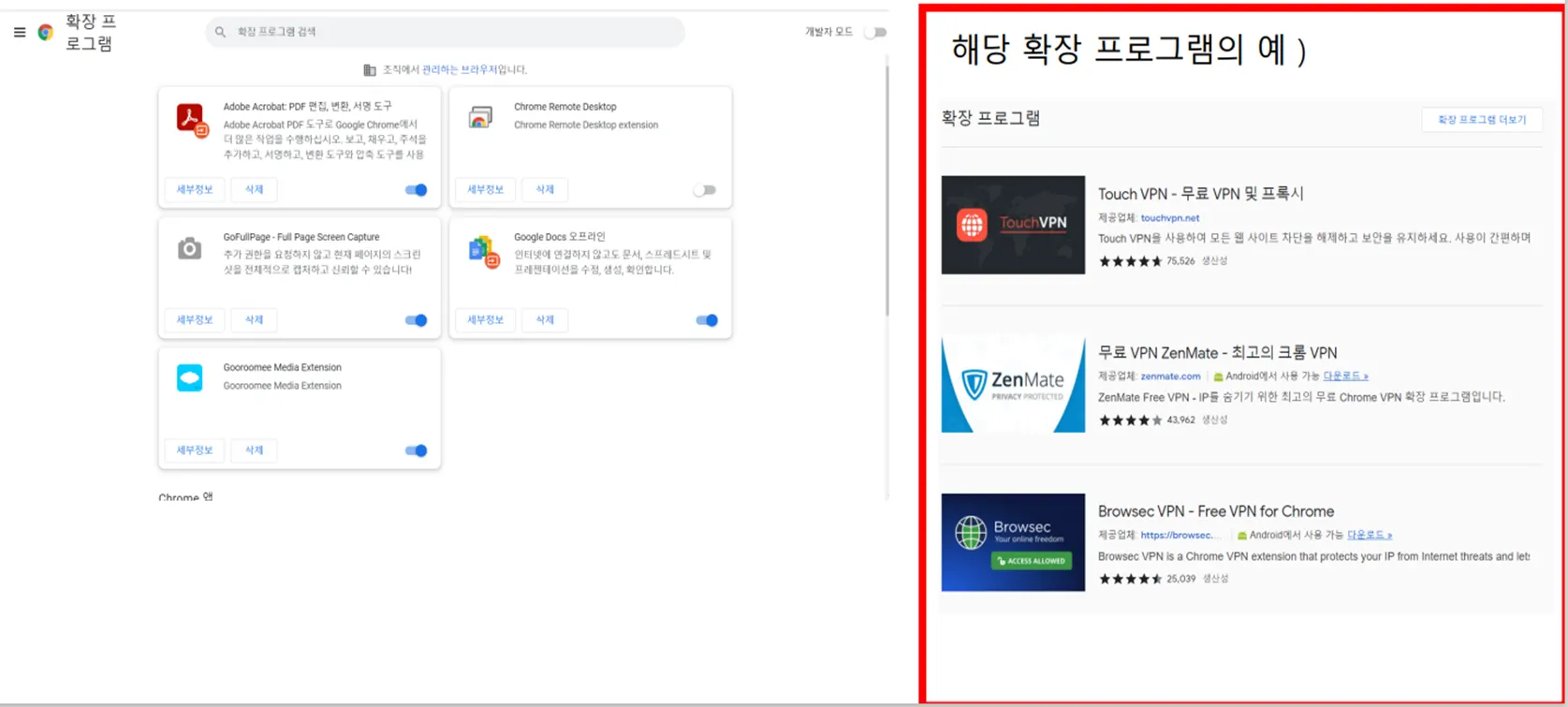The width and height of the screenshot is (1568, 707).
Task: Click 삭제 for Google Docs 오프라인
Action: [x=545, y=319]
